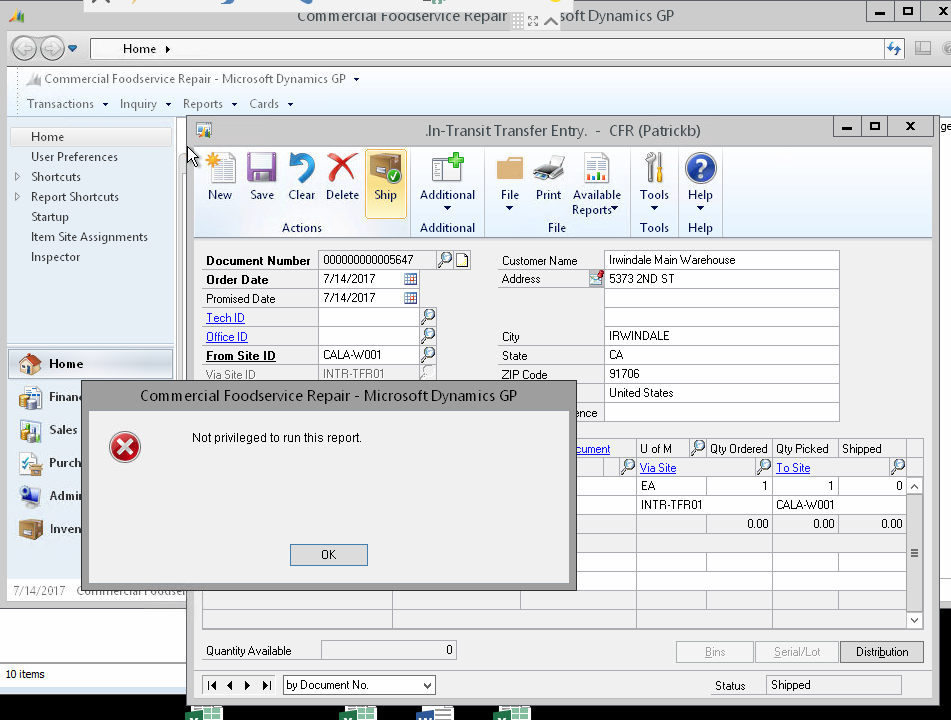Open the Commercial Foodservice Repair title dropdown
This screenshot has height=720, width=951.
click(356, 79)
